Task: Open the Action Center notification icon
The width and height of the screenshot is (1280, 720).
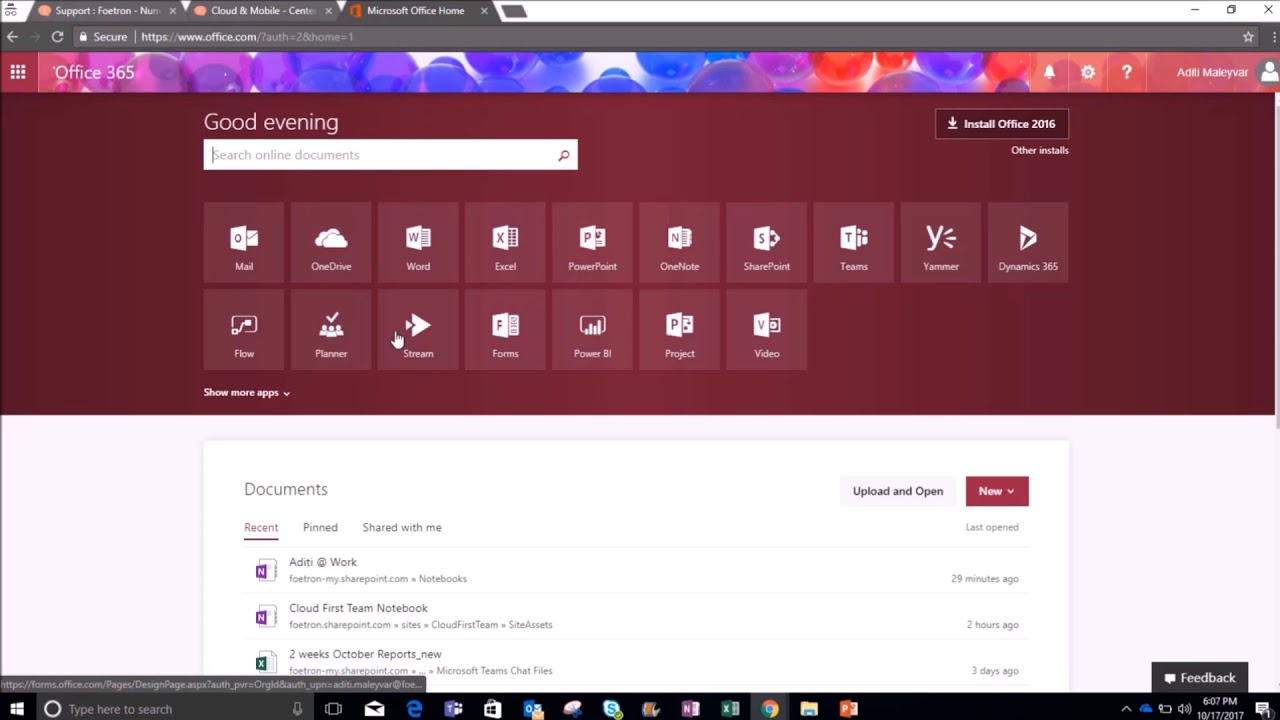Action: (1262, 708)
